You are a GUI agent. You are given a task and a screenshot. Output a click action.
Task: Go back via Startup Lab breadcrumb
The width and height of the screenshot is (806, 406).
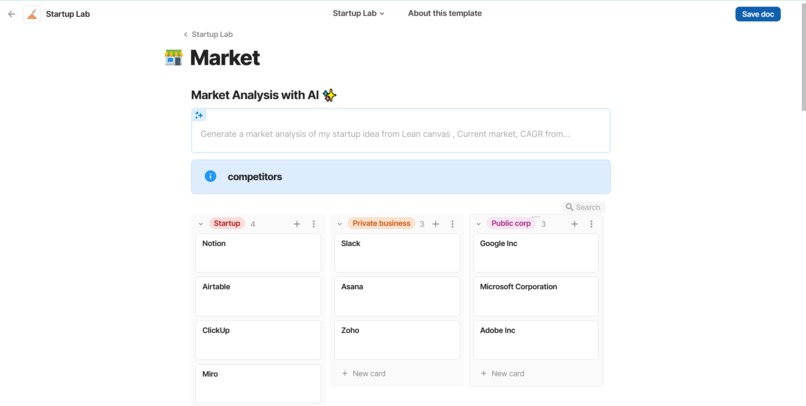(x=208, y=34)
